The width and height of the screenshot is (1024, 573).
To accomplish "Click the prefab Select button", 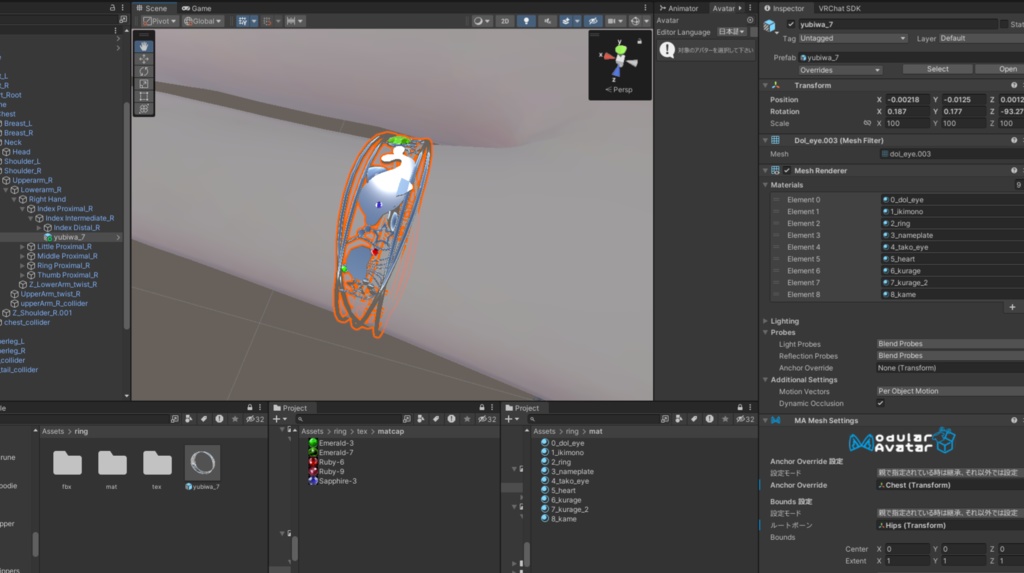I will (937, 69).
